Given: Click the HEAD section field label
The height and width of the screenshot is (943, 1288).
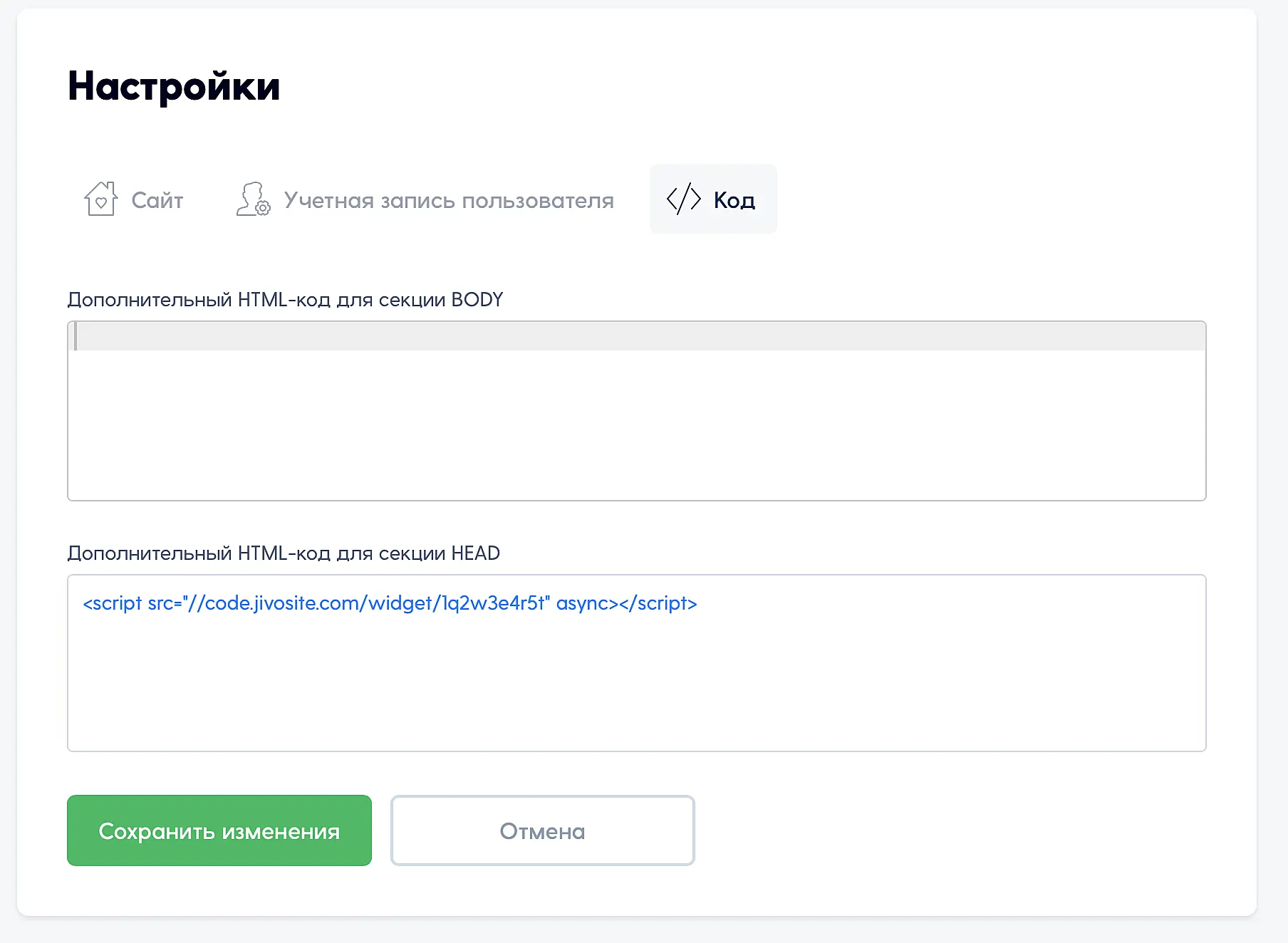Looking at the screenshot, I should pos(284,553).
